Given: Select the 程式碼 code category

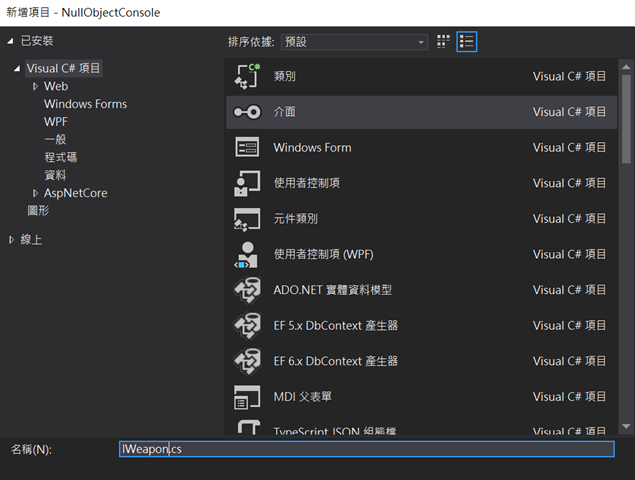Looking at the screenshot, I should 61,157.
